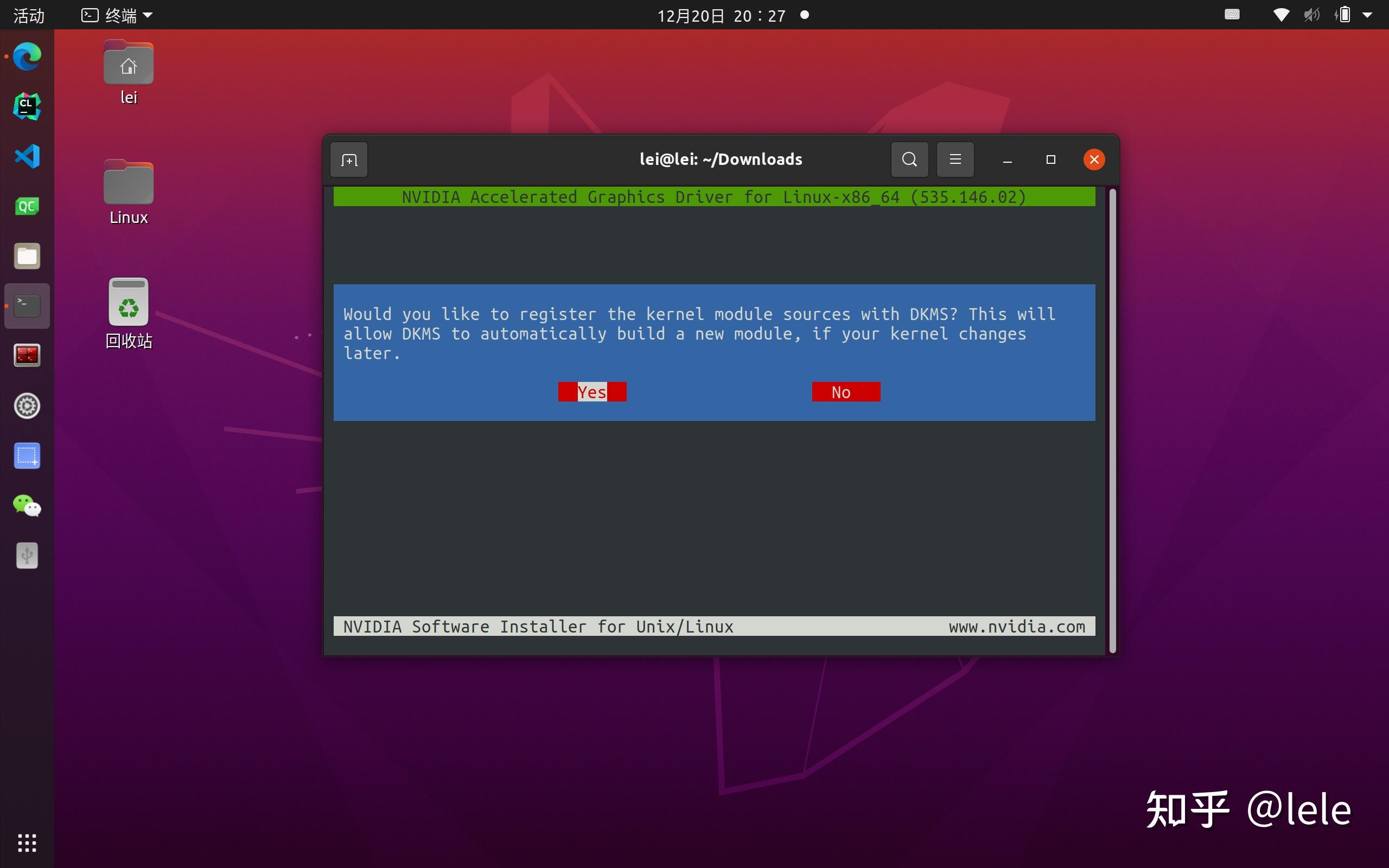Click the terminal vertical scrollbar

(x=1112, y=421)
